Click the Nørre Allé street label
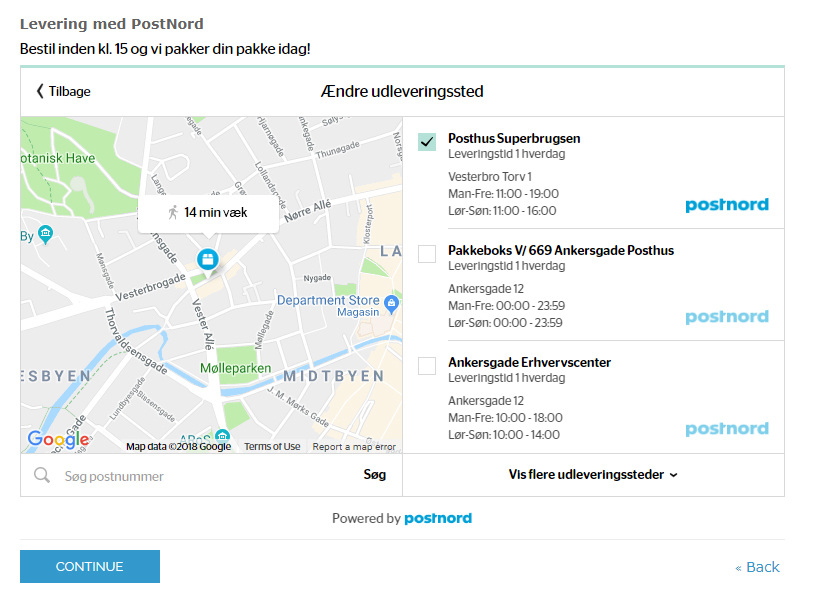The height and width of the screenshot is (593, 816). [x=308, y=211]
